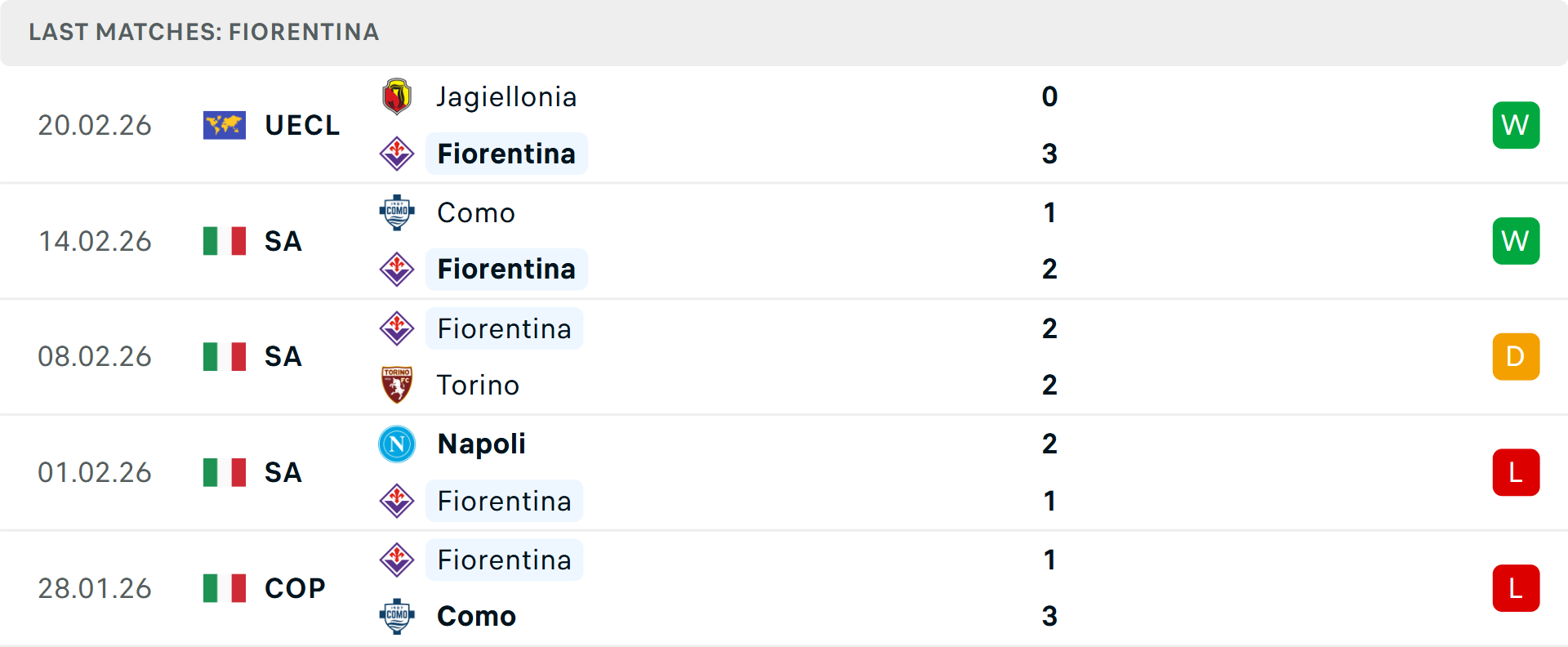This screenshot has height=647, width=1568.
Task: Open the Napoli team name link
Action: click(x=481, y=444)
